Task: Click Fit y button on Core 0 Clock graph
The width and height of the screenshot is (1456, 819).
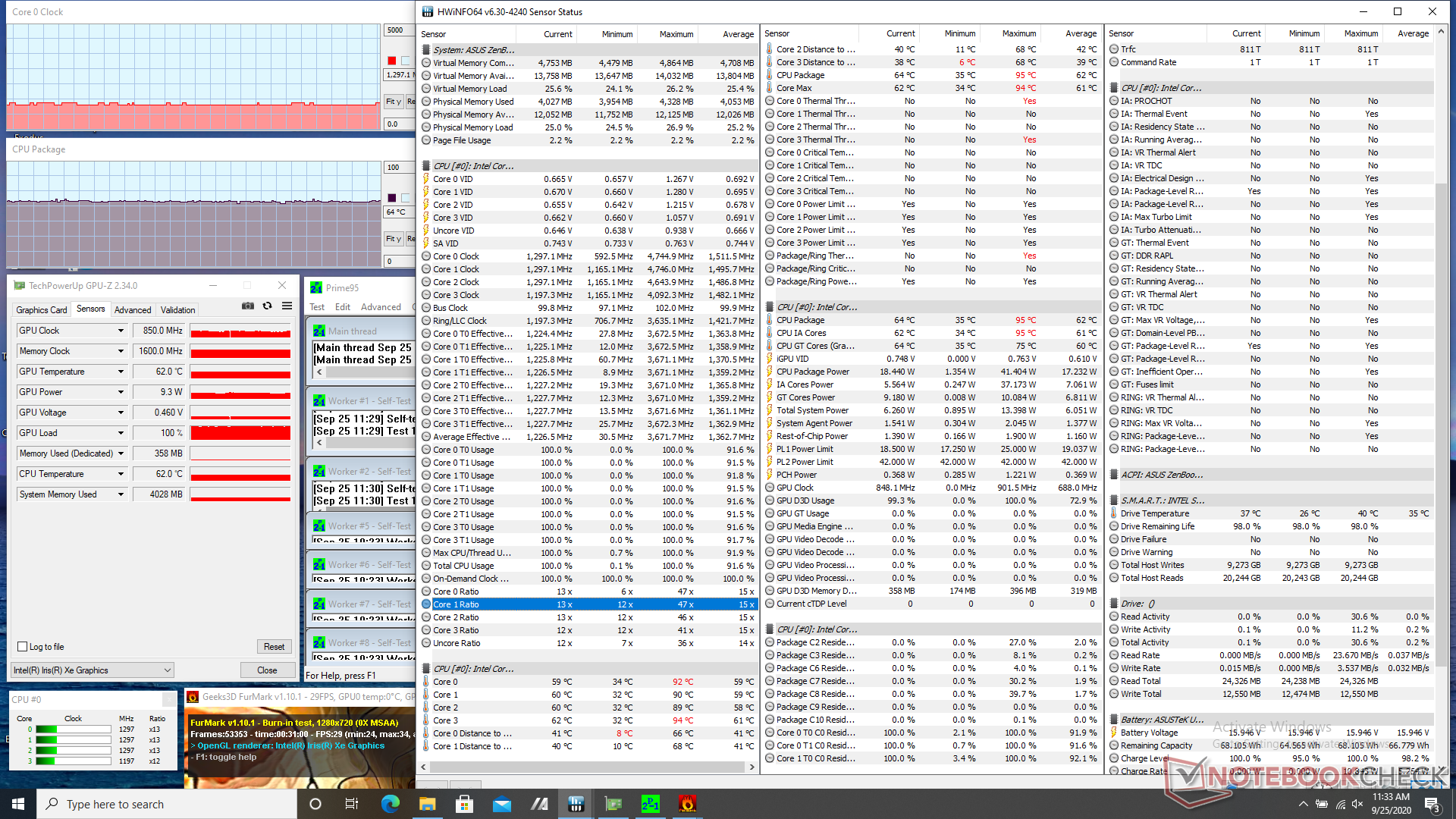Action: click(x=393, y=102)
